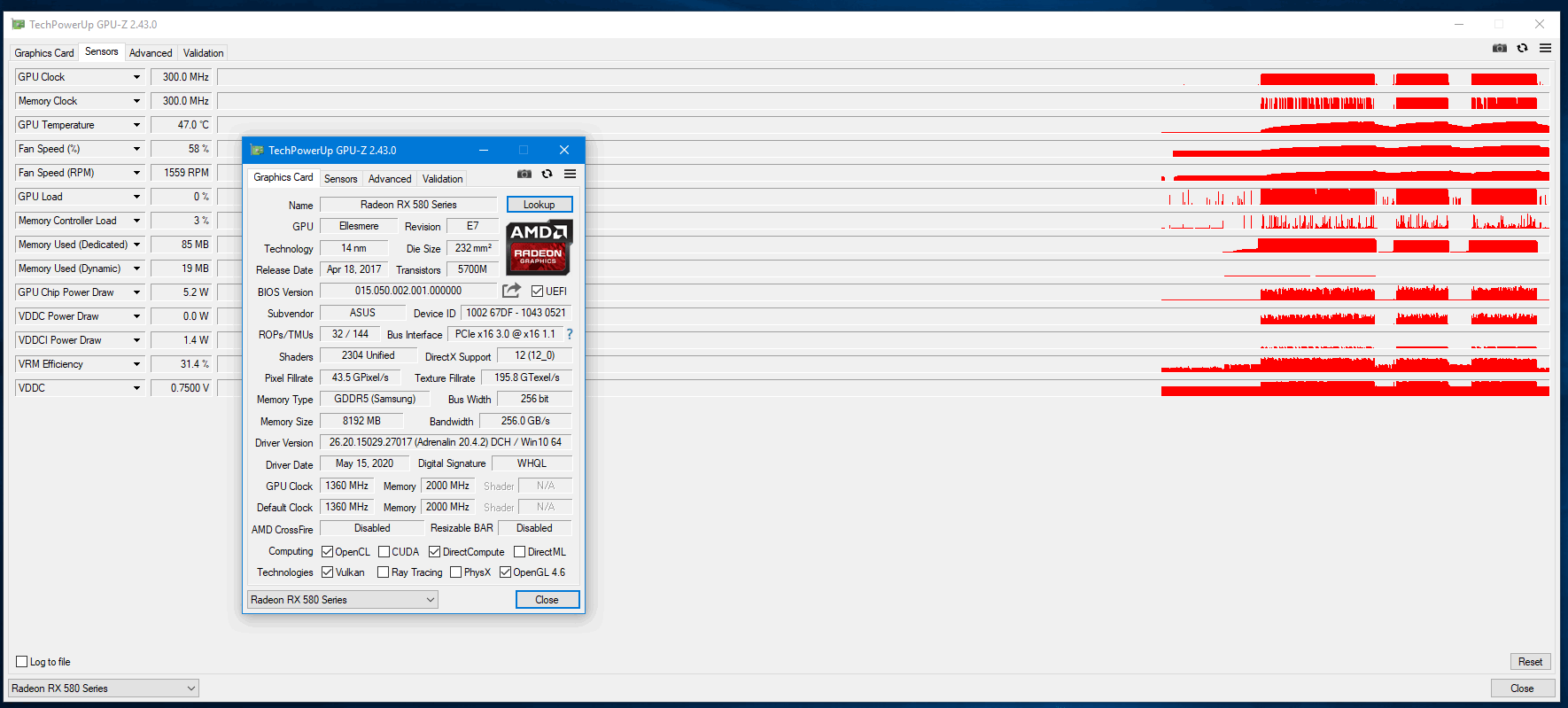Click the AMD Radeon Graphics logo
The height and width of the screenshot is (708, 1568).
[x=539, y=247]
